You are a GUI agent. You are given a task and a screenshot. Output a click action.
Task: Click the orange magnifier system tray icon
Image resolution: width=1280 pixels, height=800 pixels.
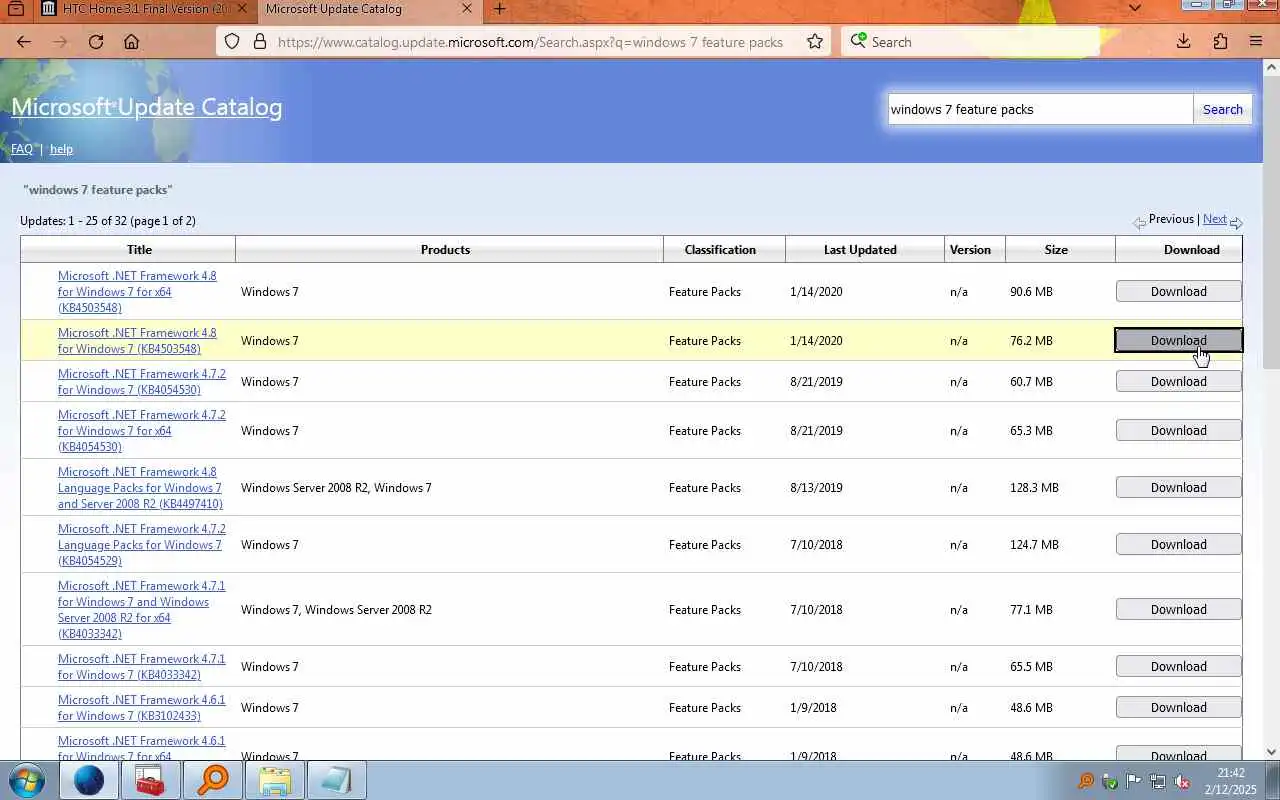[x=1086, y=781]
